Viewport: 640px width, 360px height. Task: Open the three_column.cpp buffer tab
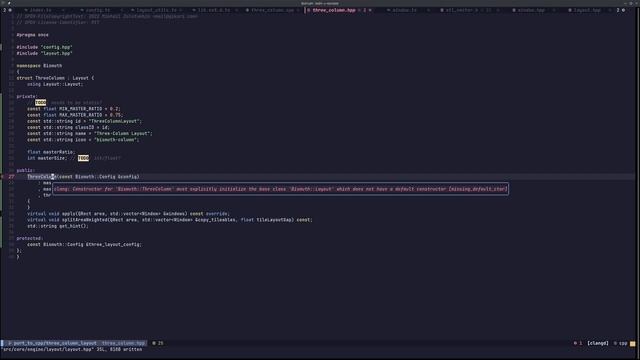273,10
